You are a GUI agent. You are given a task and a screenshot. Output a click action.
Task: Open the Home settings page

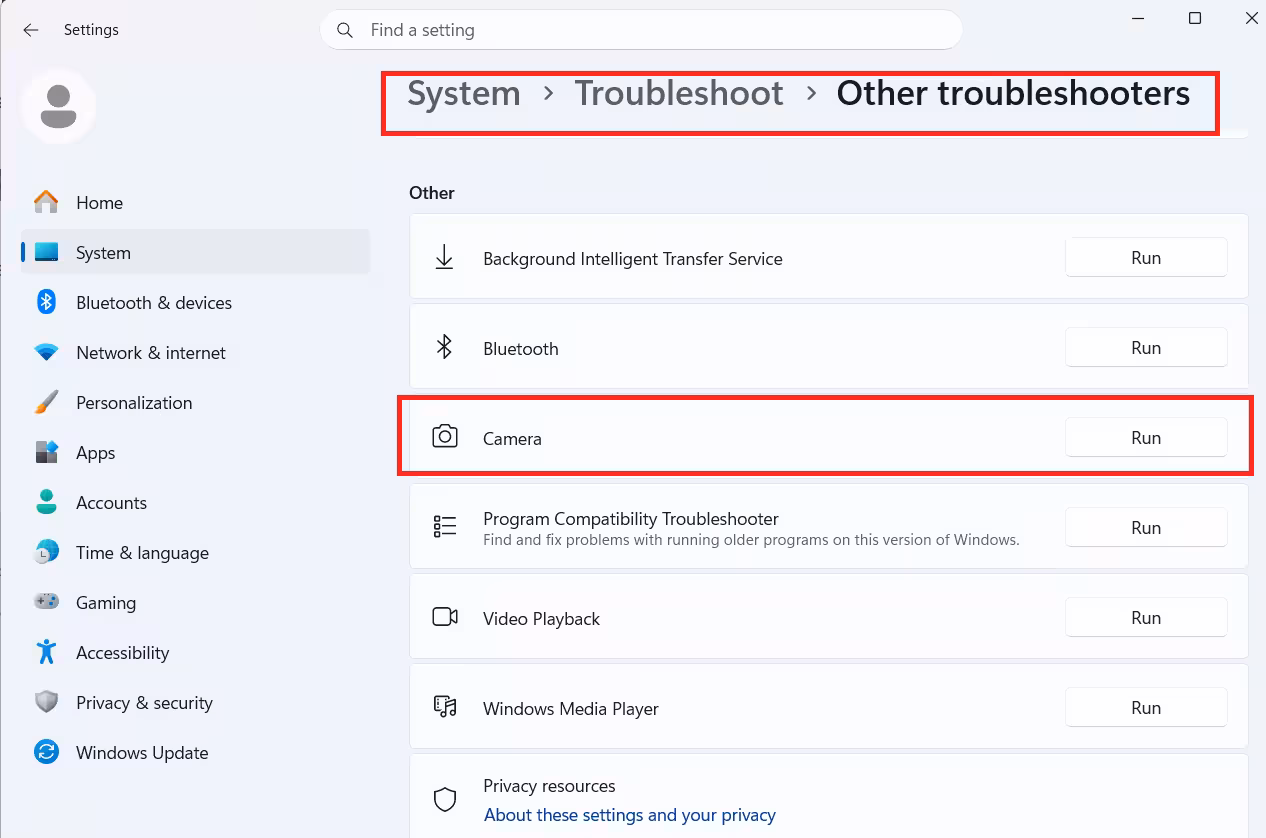click(195, 202)
